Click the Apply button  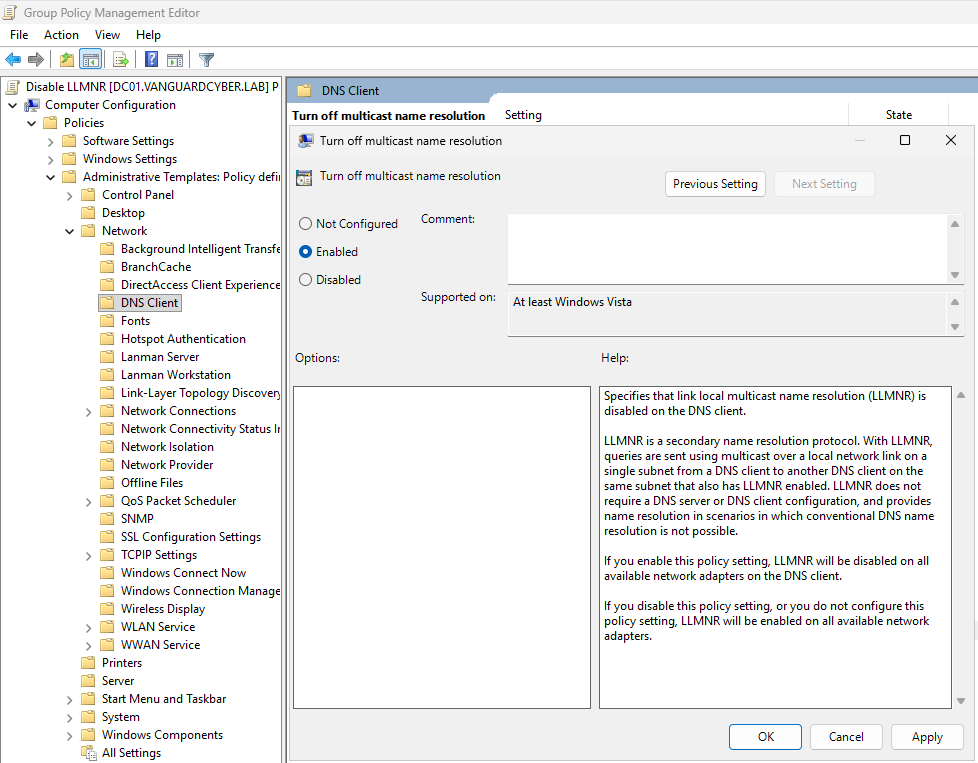[x=927, y=737]
